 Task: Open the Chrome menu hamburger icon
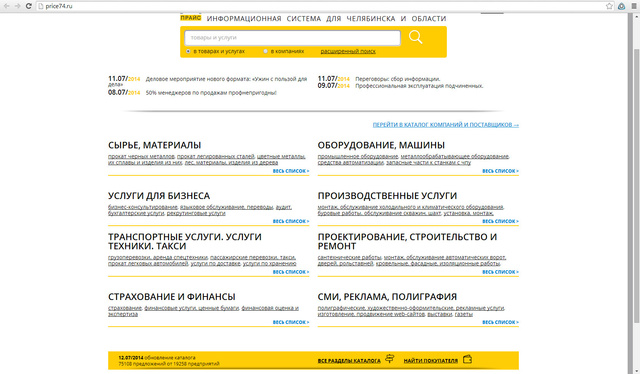[634, 6]
